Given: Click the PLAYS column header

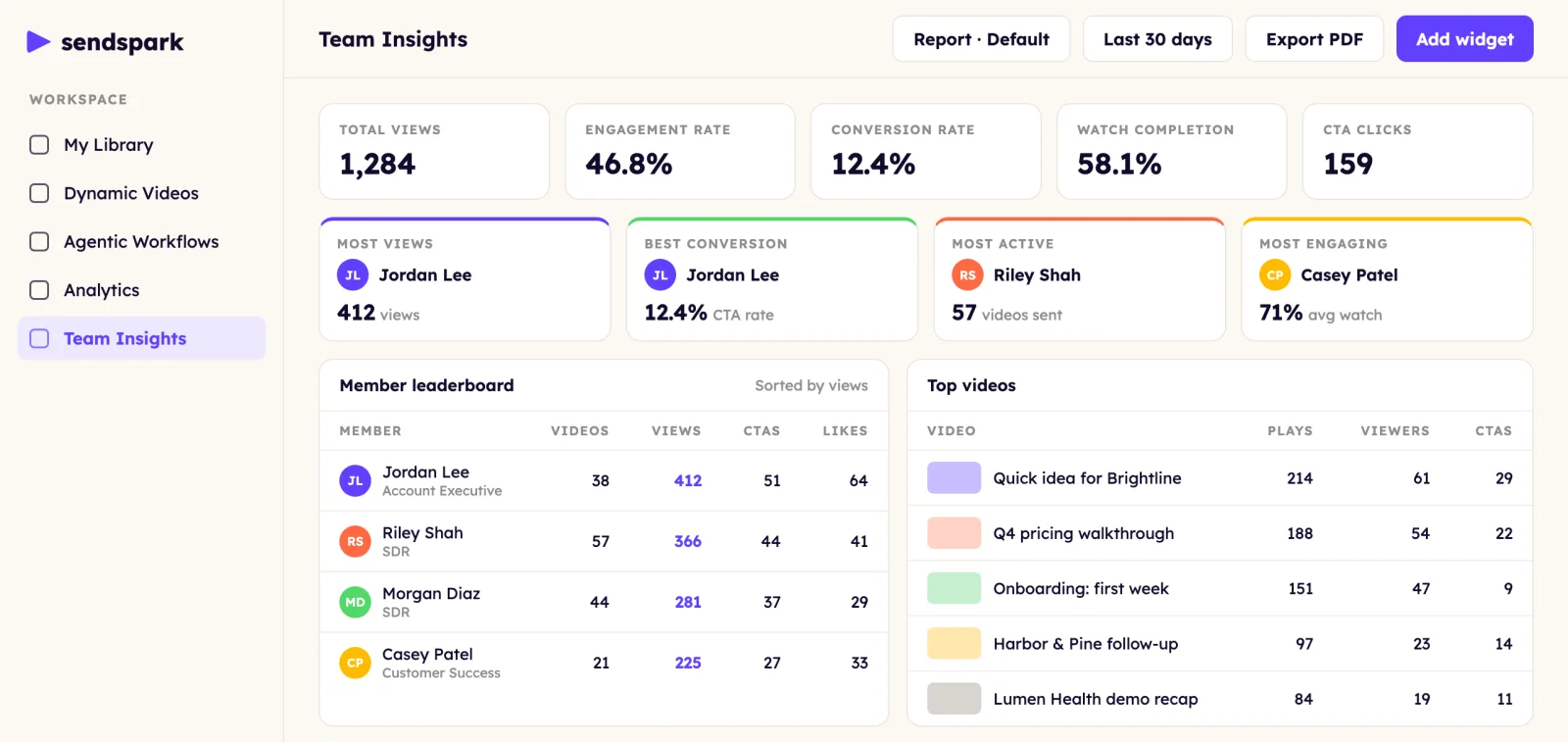Looking at the screenshot, I should (x=1290, y=430).
